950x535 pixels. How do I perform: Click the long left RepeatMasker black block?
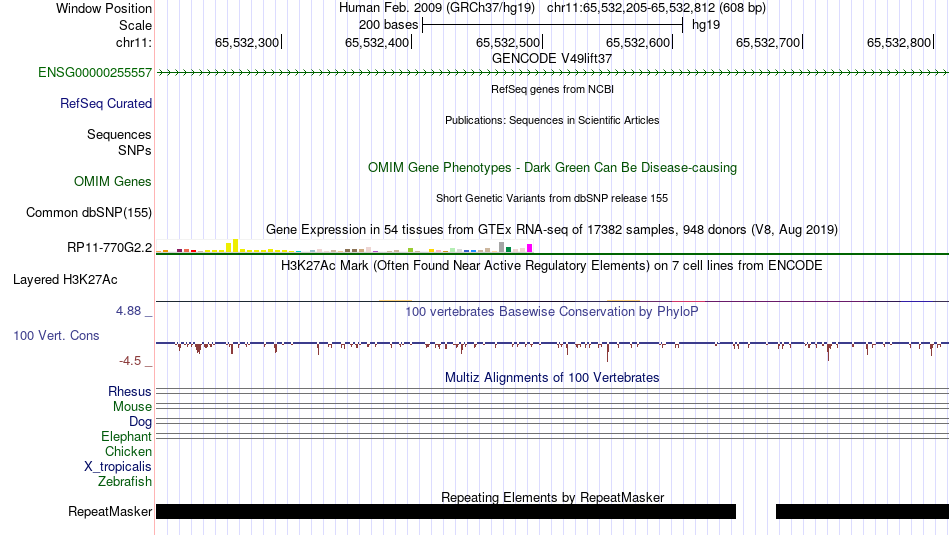446,511
